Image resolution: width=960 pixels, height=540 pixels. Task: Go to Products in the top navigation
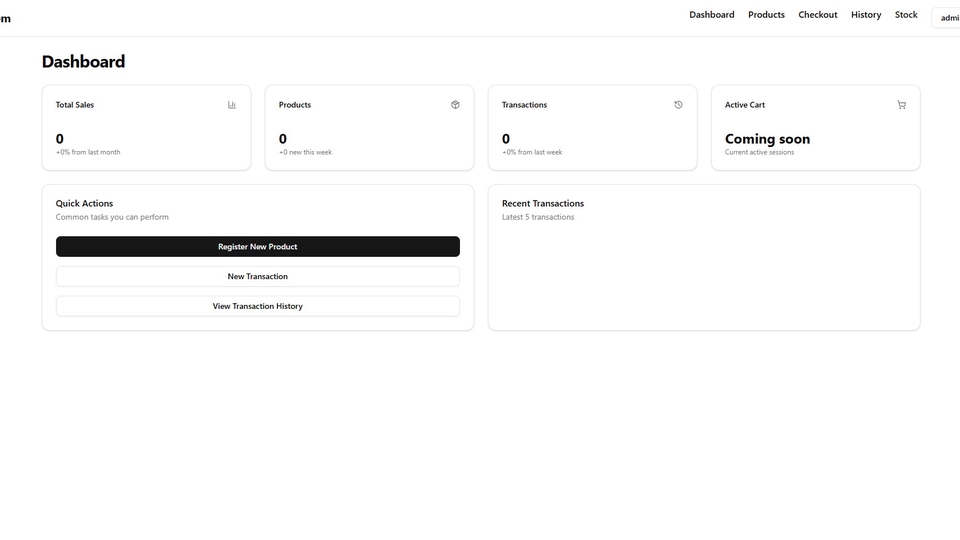point(766,15)
